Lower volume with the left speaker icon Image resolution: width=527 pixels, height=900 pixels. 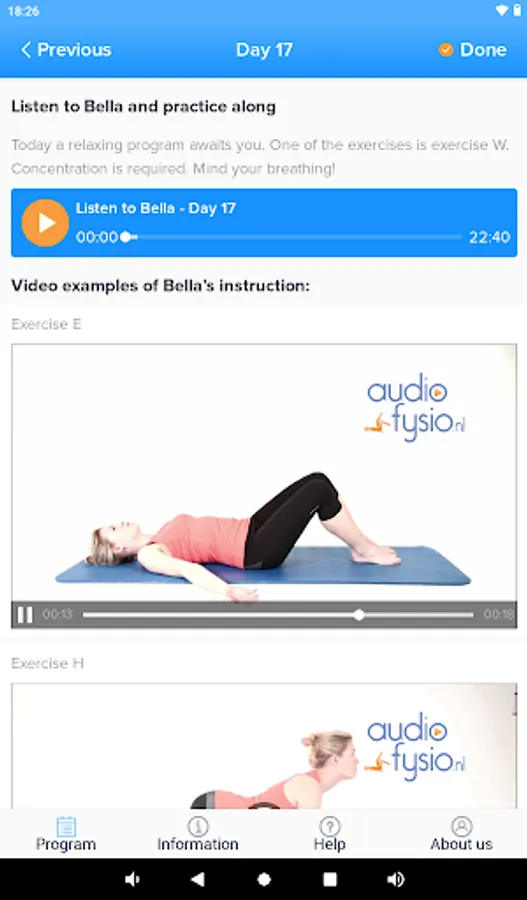pos(132,879)
